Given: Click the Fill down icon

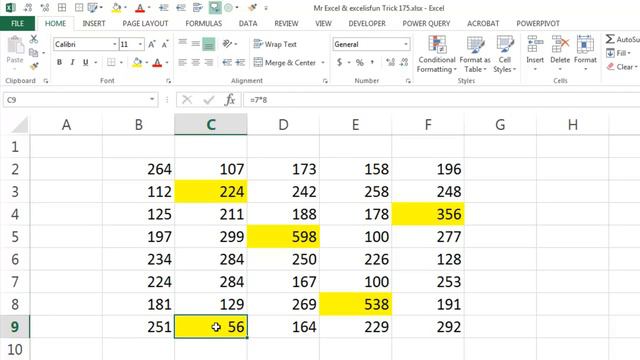Looking at the screenshot, I should click(610, 53).
